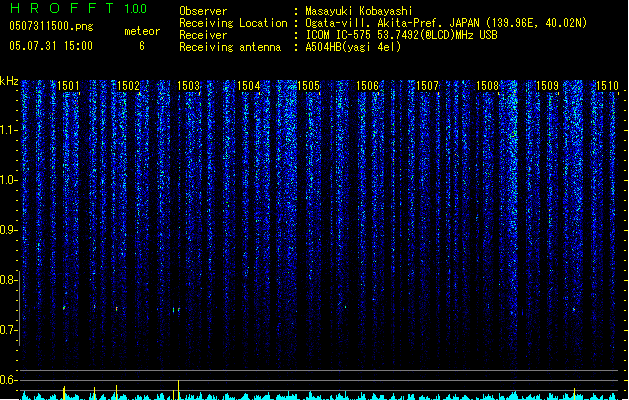Click the date stamp 05.07.31 15:00
629x400 pixels.
pyautogui.click(x=51, y=46)
